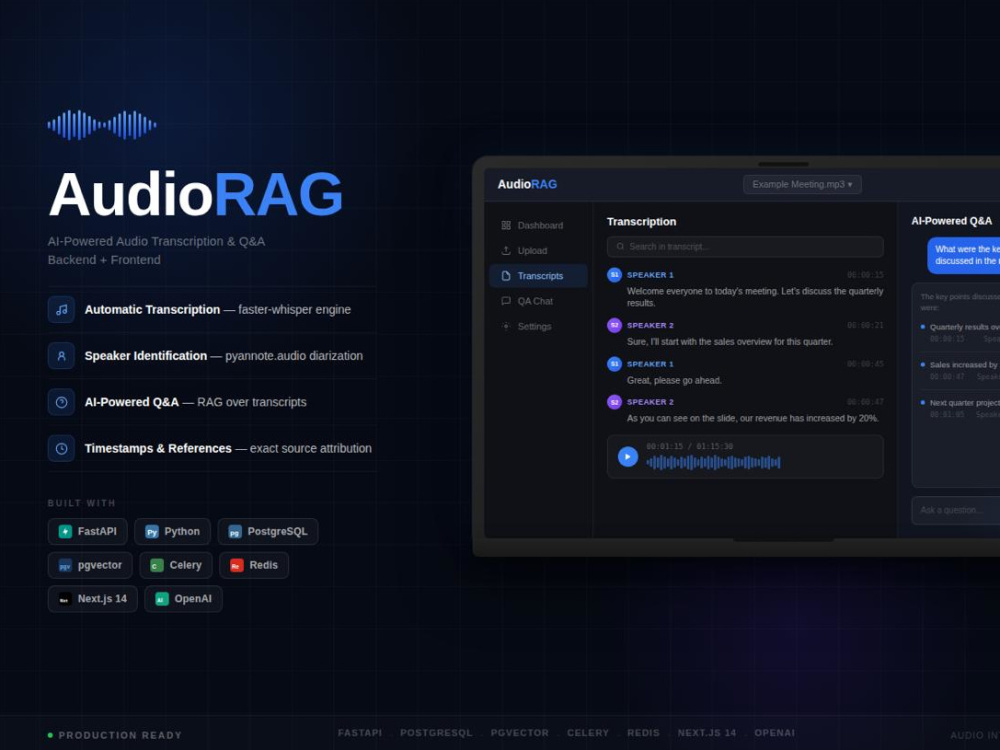Click the FastAPI logo icon
Viewport: 1000px width, 750px height.
[x=65, y=532]
